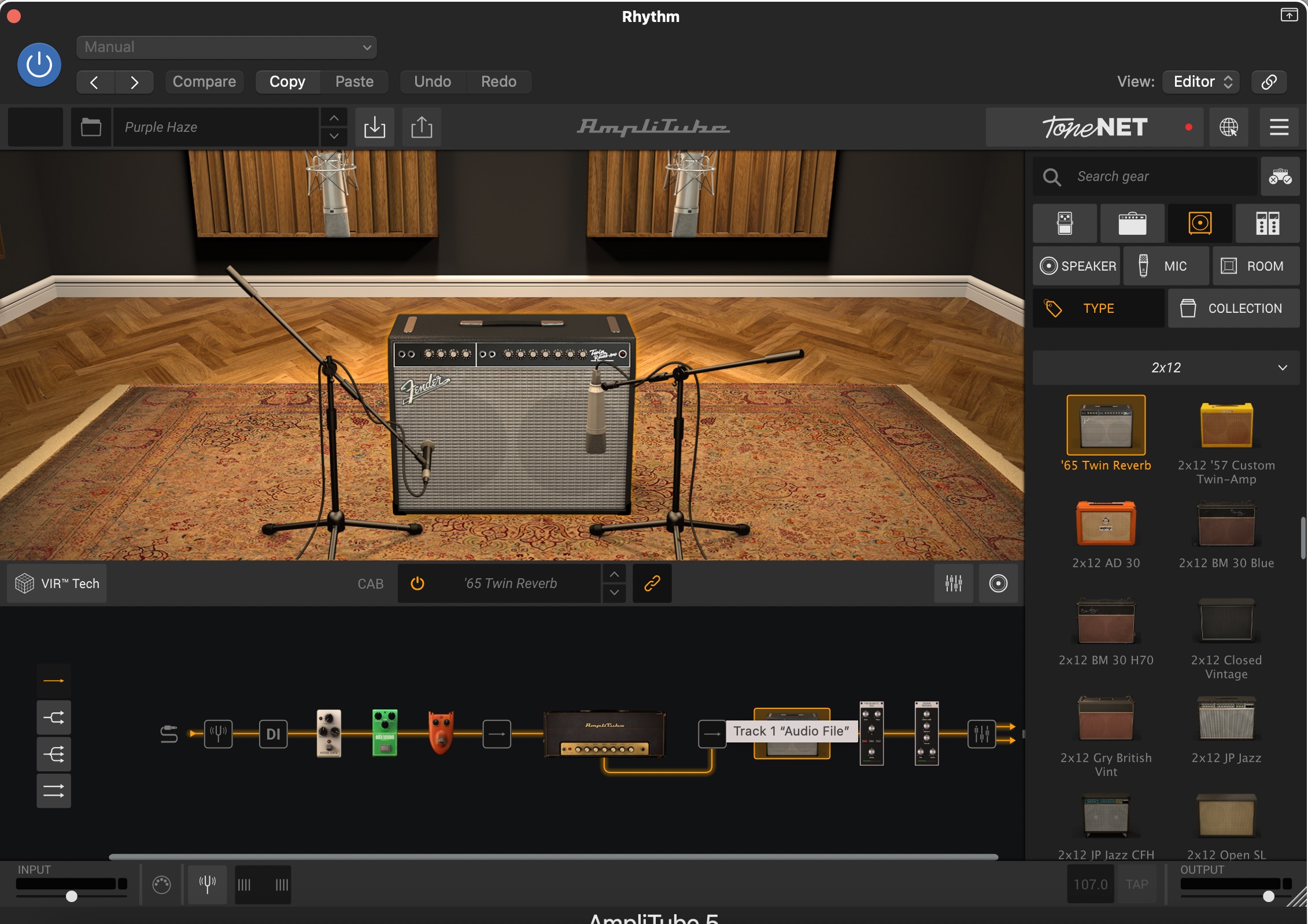Click the DI block in signal chain
The image size is (1308, 924).
273,734
